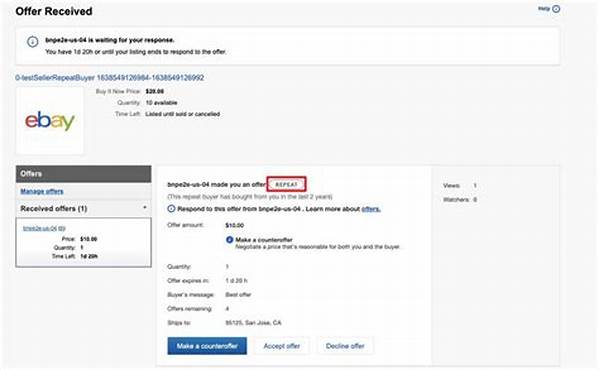Click the Make a counteroffer button

pos(207,346)
